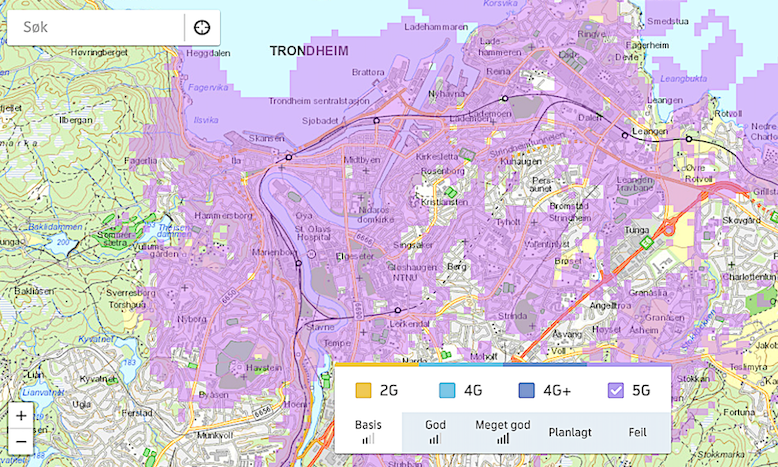This screenshot has height=467, width=778.
Task: Click the Trondheim sentralstasjon map label
Action: click(x=319, y=101)
